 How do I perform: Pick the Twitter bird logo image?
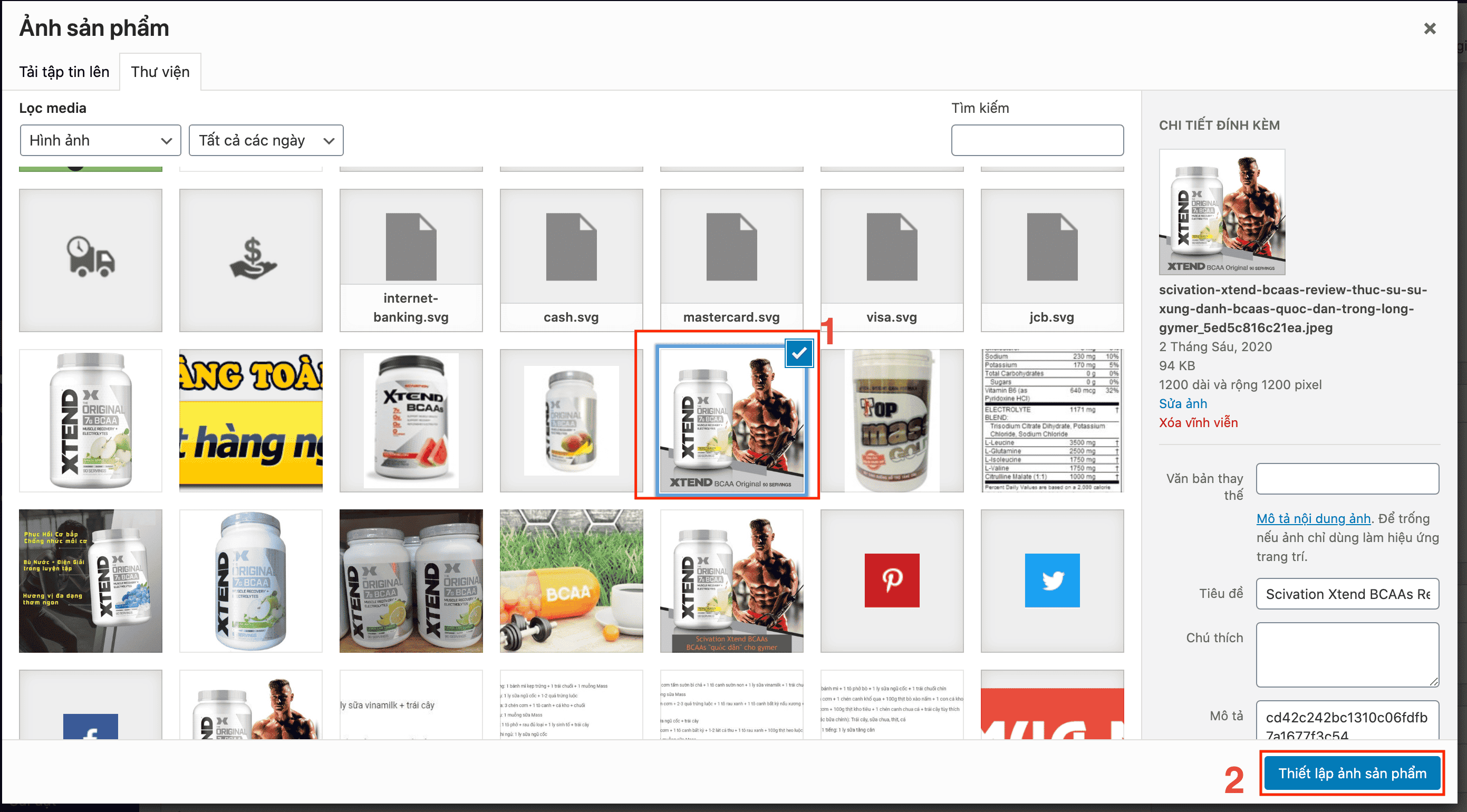click(1052, 581)
